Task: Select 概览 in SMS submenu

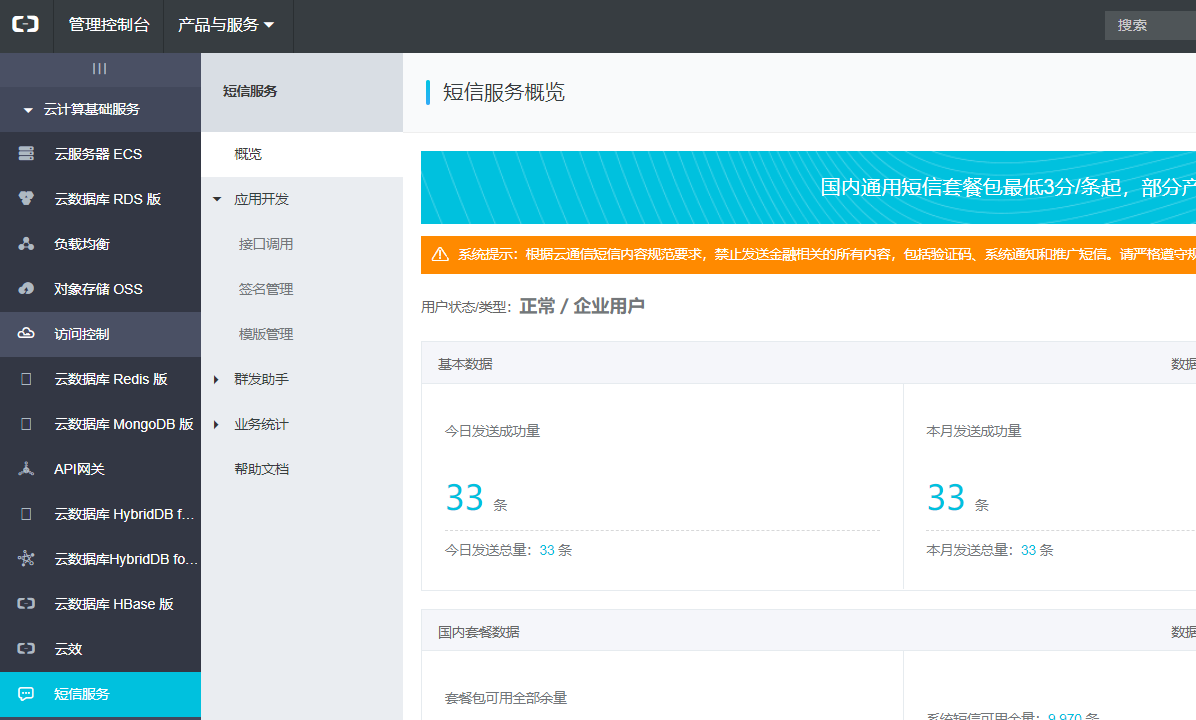Action: 248,154
